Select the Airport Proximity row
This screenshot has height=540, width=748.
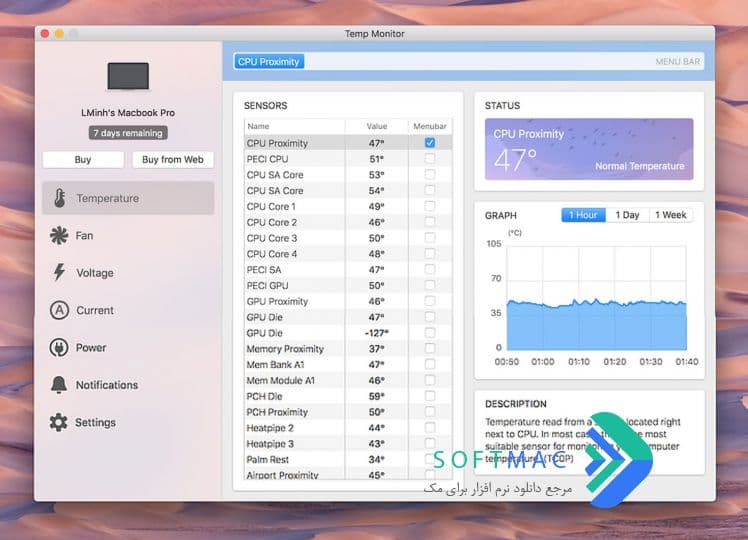pos(348,474)
